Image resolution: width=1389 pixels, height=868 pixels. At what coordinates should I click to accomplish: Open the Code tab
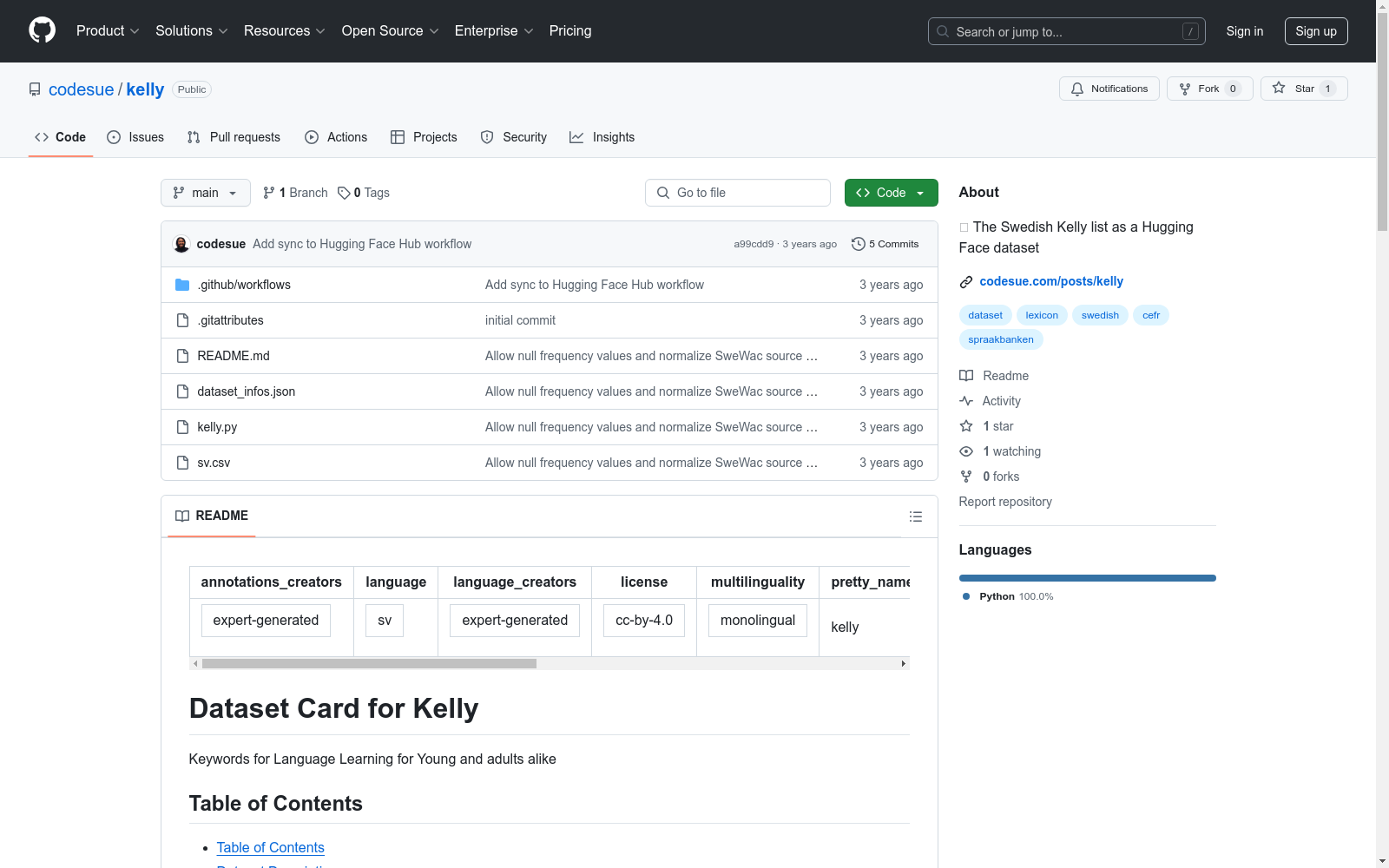point(61,137)
